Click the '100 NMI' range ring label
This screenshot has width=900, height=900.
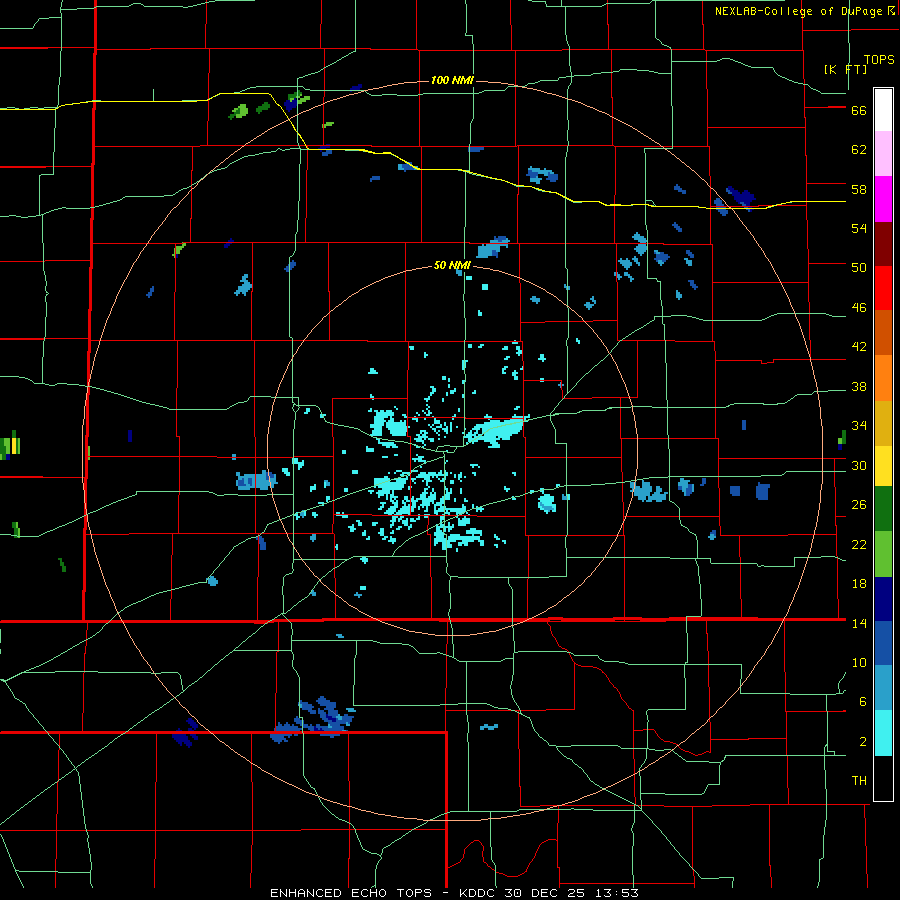tap(452, 80)
